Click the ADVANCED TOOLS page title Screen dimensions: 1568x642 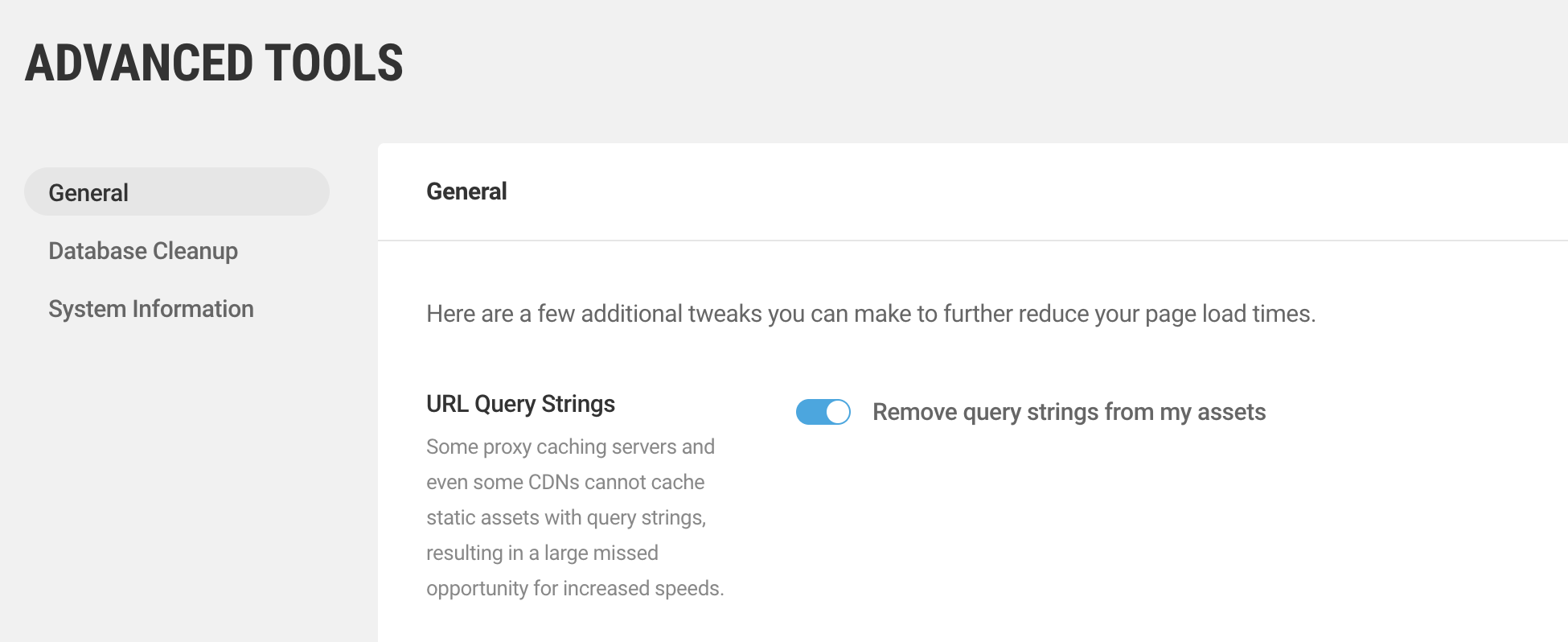(214, 63)
